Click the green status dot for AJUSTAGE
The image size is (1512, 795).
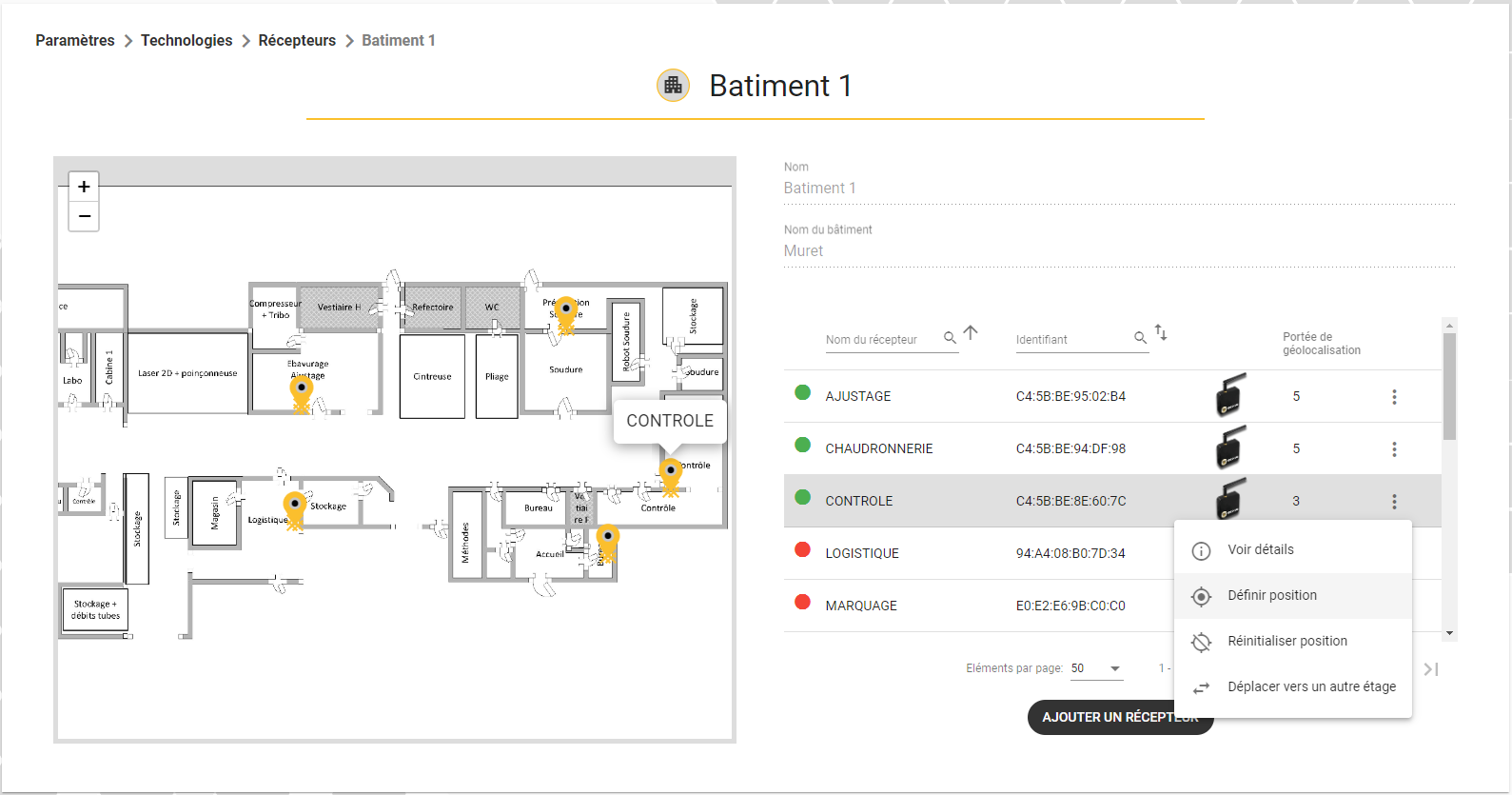802,392
